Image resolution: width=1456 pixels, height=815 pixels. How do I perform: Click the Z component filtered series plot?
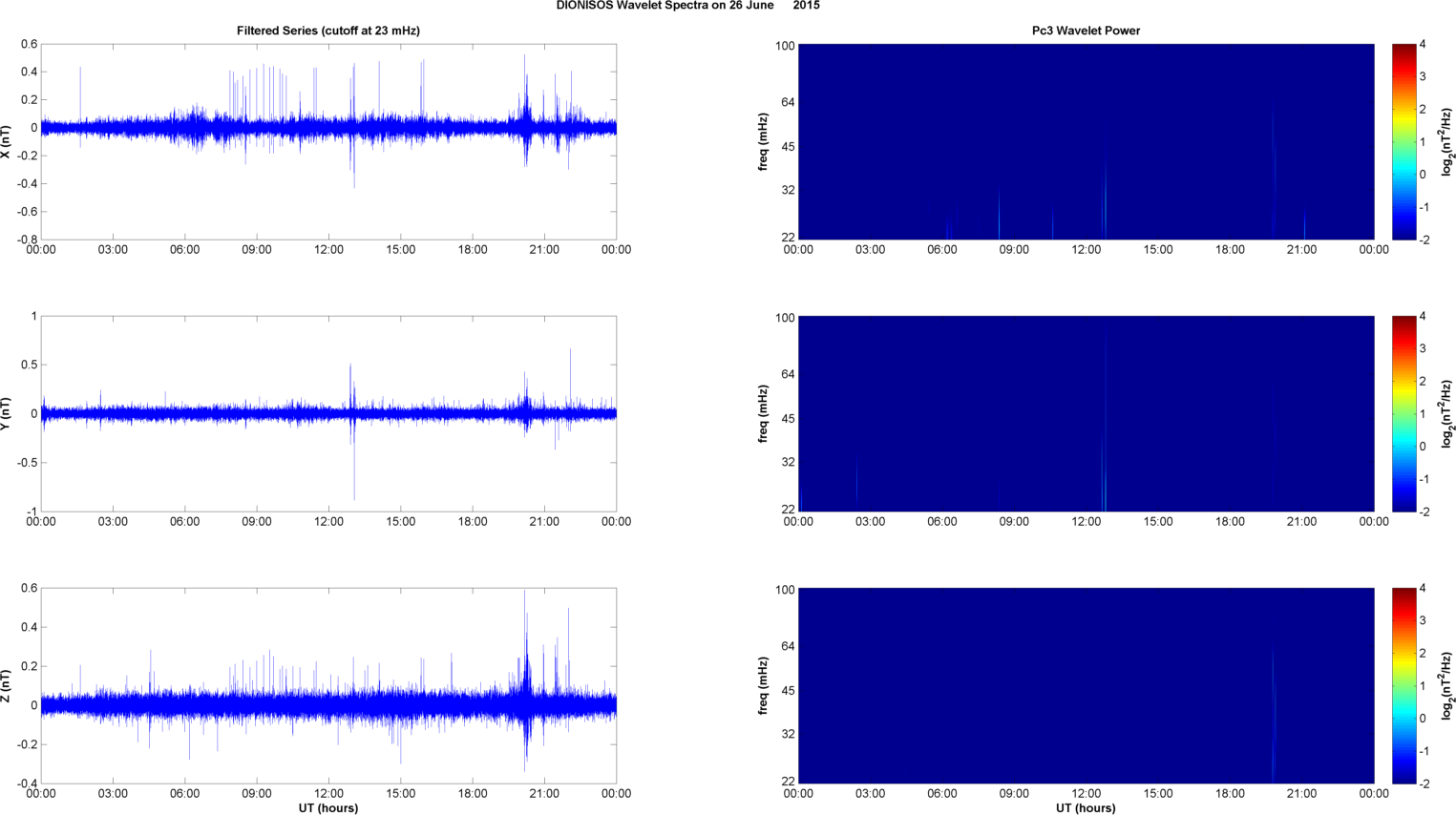pyautogui.click(x=328, y=686)
